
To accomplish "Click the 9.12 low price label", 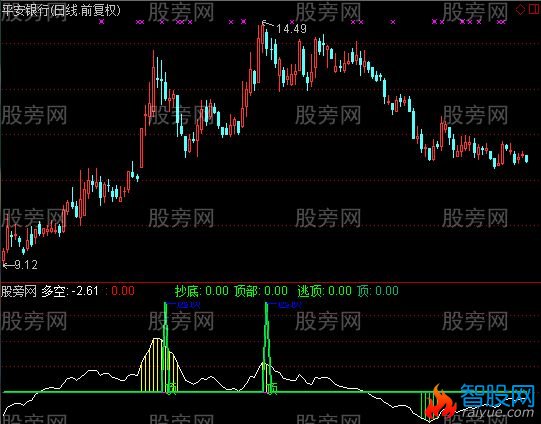I will (x=26, y=265).
